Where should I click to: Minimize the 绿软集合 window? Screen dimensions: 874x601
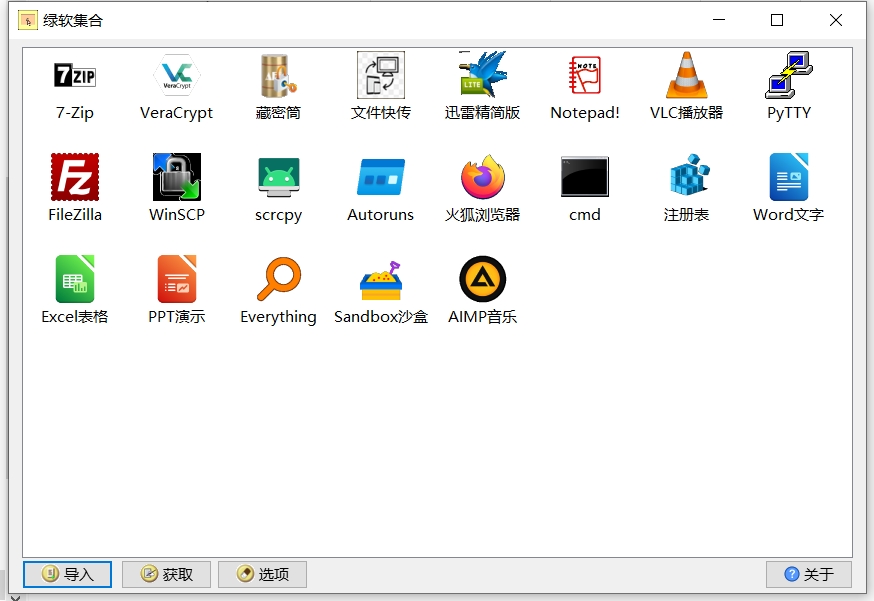click(x=719, y=20)
